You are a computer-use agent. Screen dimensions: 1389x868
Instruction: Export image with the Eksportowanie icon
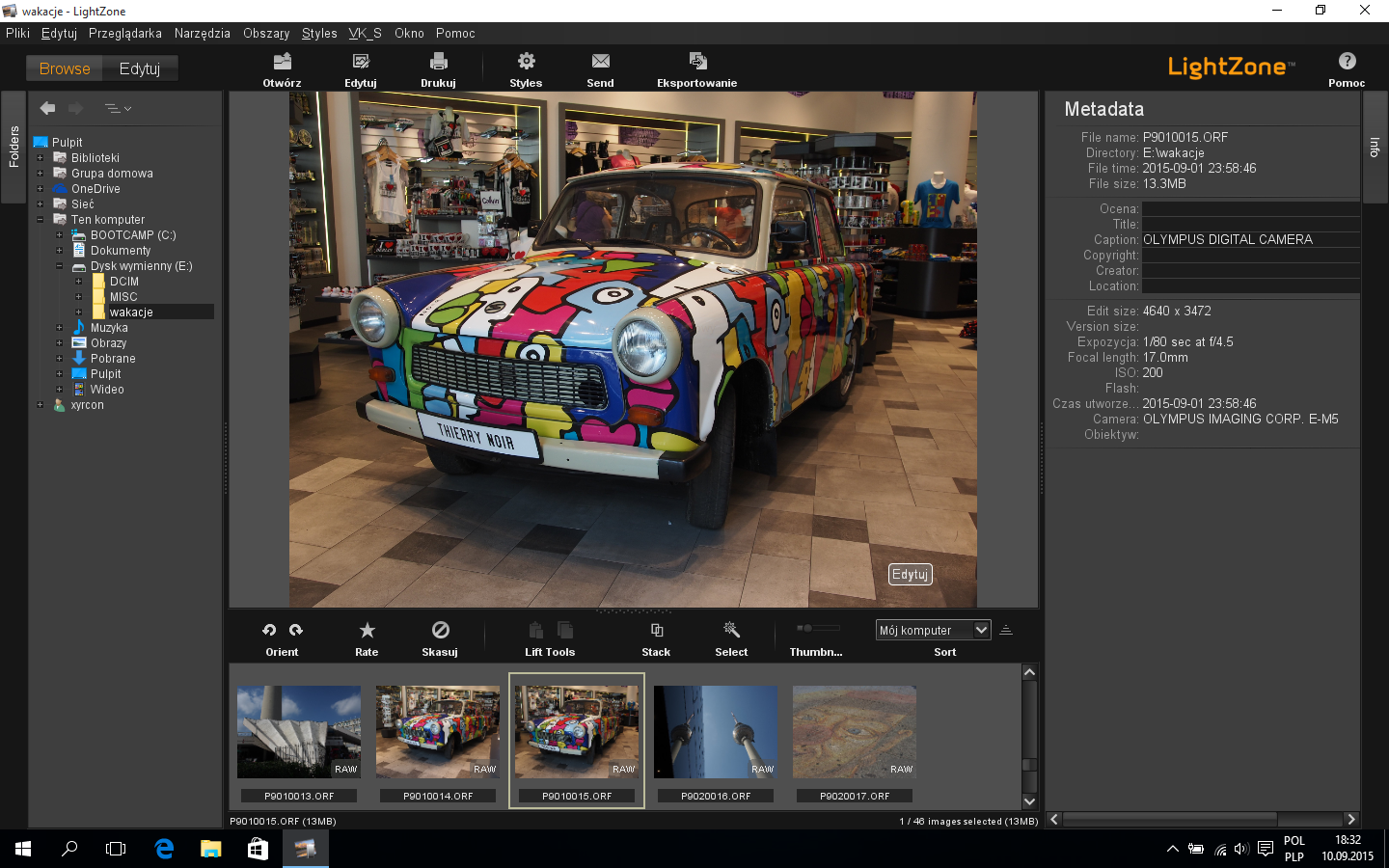[x=697, y=62]
